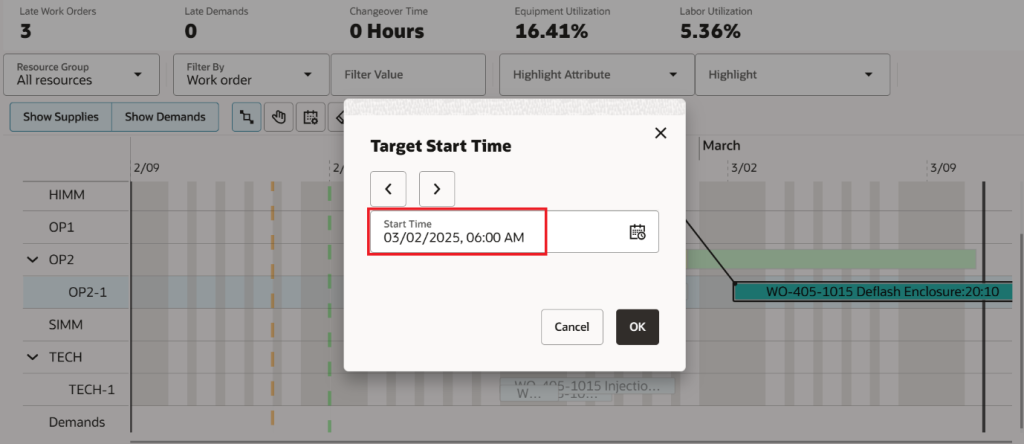Toggle Show Demands
Viewport: 1024px width, 444px height.
[165, 117]
